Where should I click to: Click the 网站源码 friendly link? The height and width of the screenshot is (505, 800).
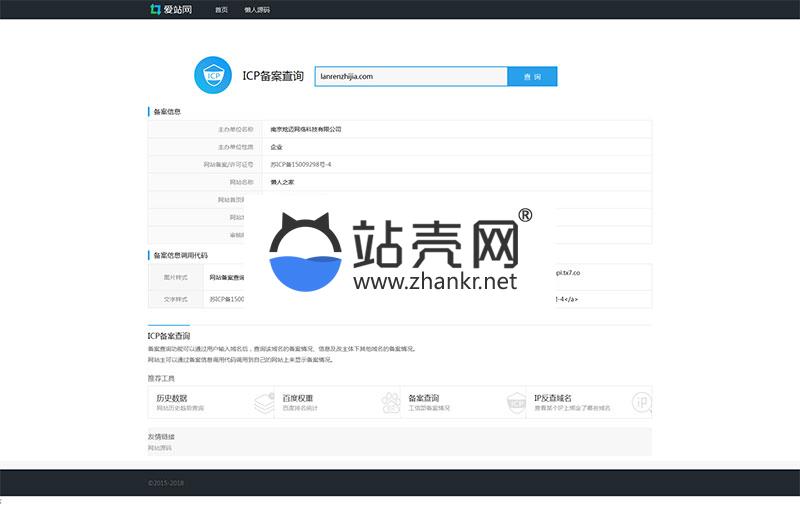pyautogui.click(x=160, y=448)
